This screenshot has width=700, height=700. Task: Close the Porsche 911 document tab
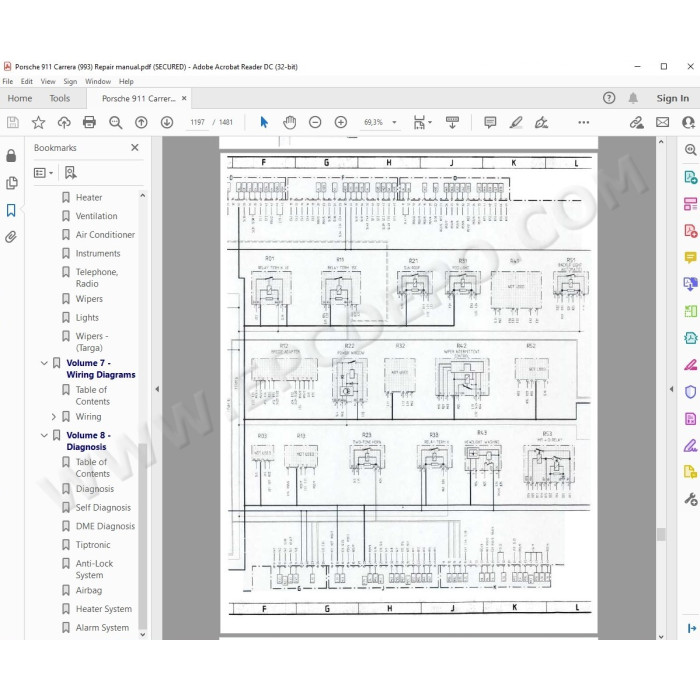[184, 98]
